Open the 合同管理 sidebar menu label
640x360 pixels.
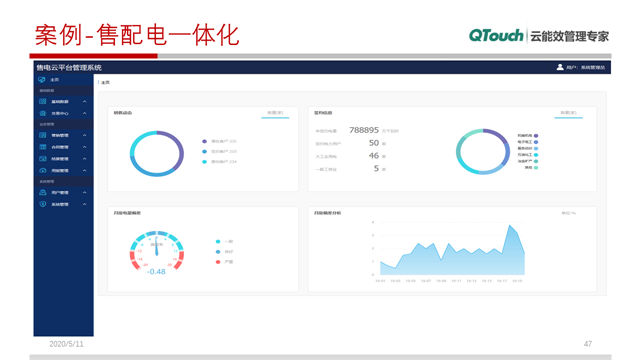coord(60,147)
